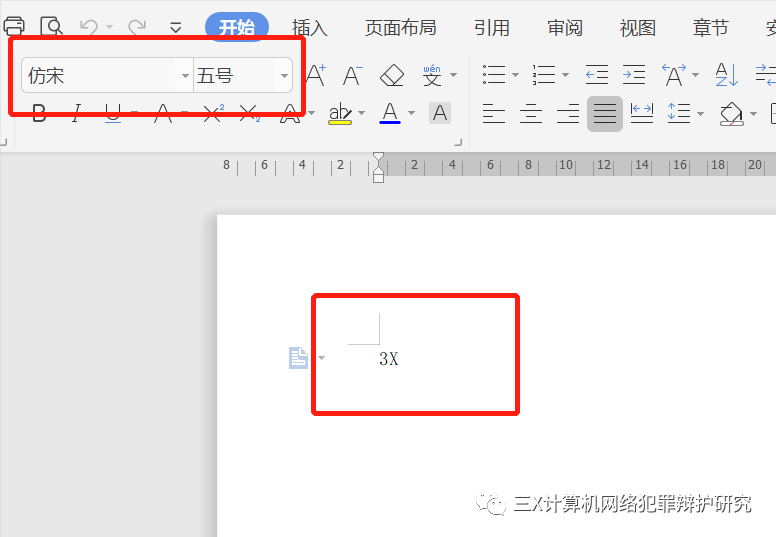
Task: Open the 引用 tab
Action: (x=491, y=28)
